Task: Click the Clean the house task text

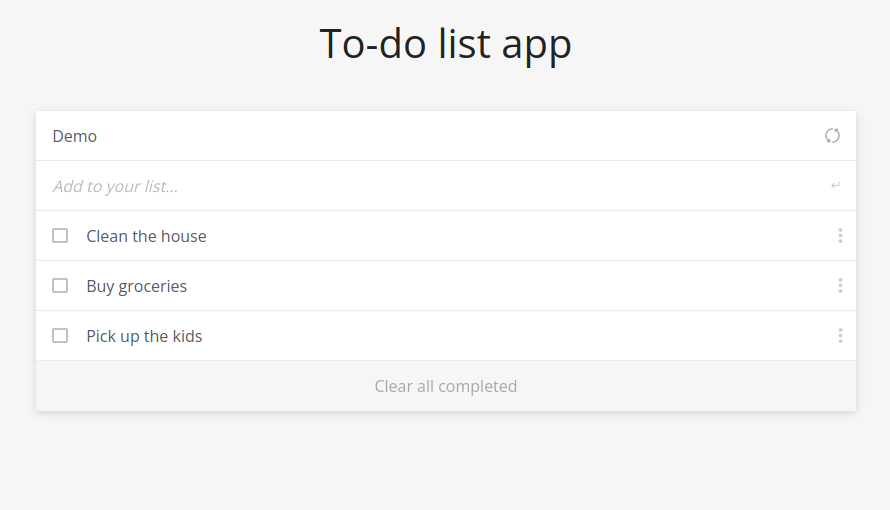Action: click(x=146, y=236)
